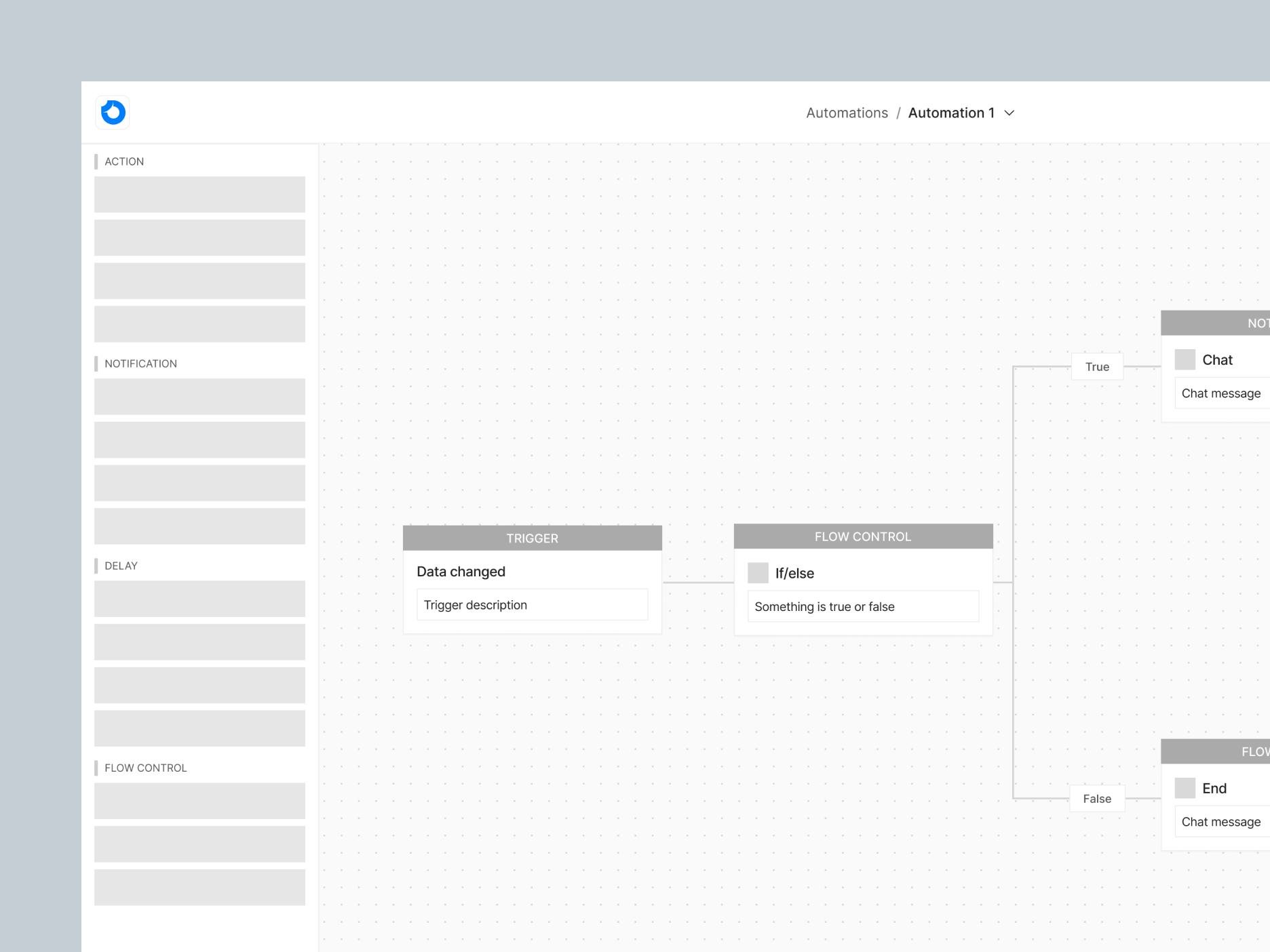Click the End node icon
Viewport: 1270px width, 952px height.
click(x=1185, y=788)
